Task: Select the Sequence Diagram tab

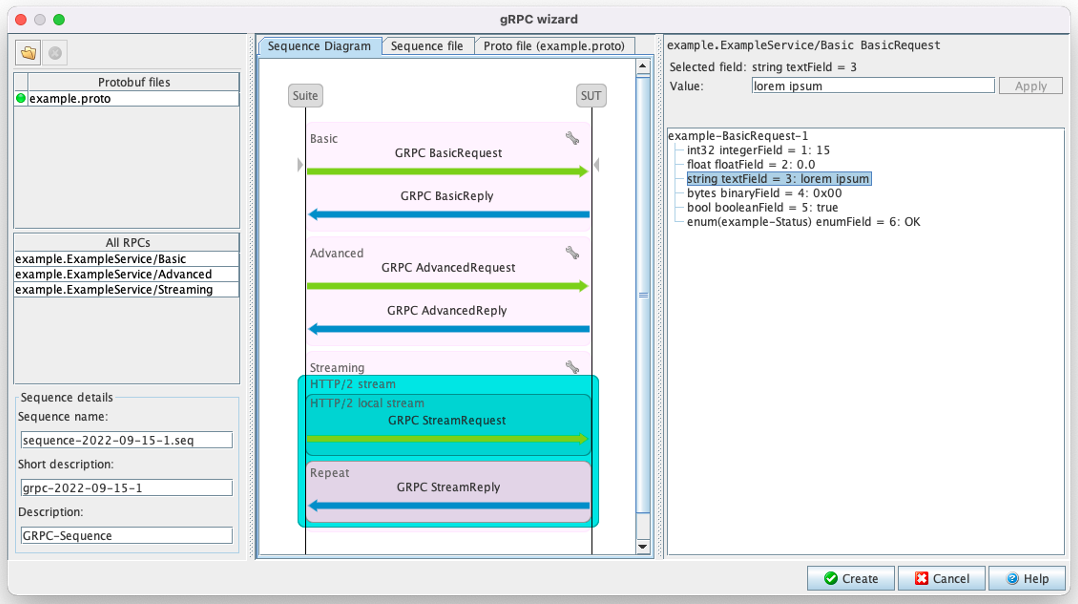Action: point(320,45)
